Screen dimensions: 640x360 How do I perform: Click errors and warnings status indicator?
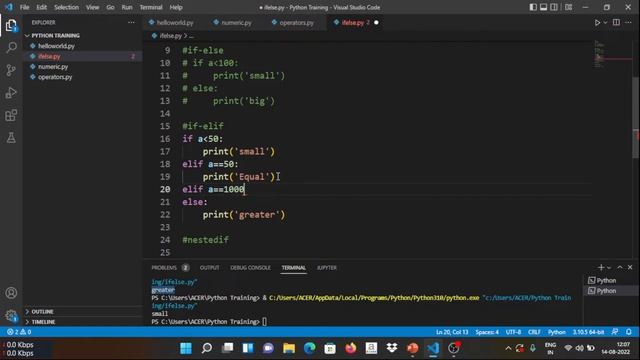pyautogui.click(x=19, y=332)
